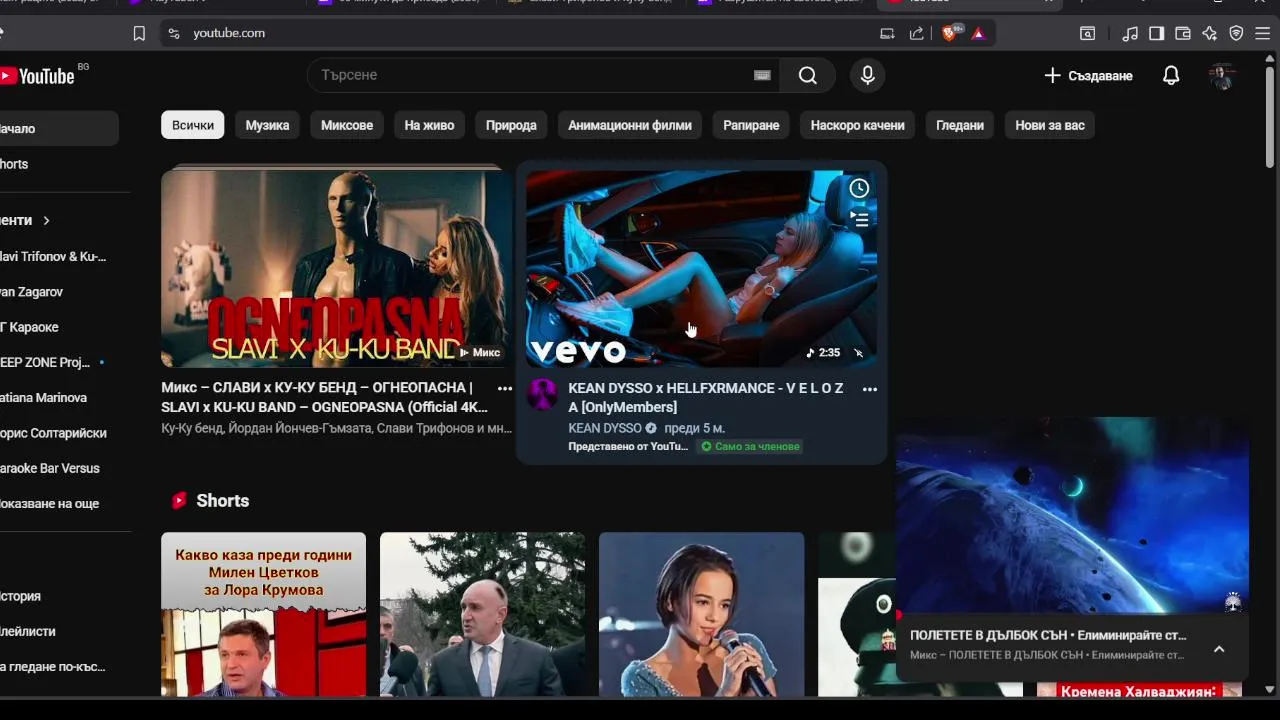Click the Създаване create button
The height and width of the screenshot is (720, 1280).
pos(1088,76)
